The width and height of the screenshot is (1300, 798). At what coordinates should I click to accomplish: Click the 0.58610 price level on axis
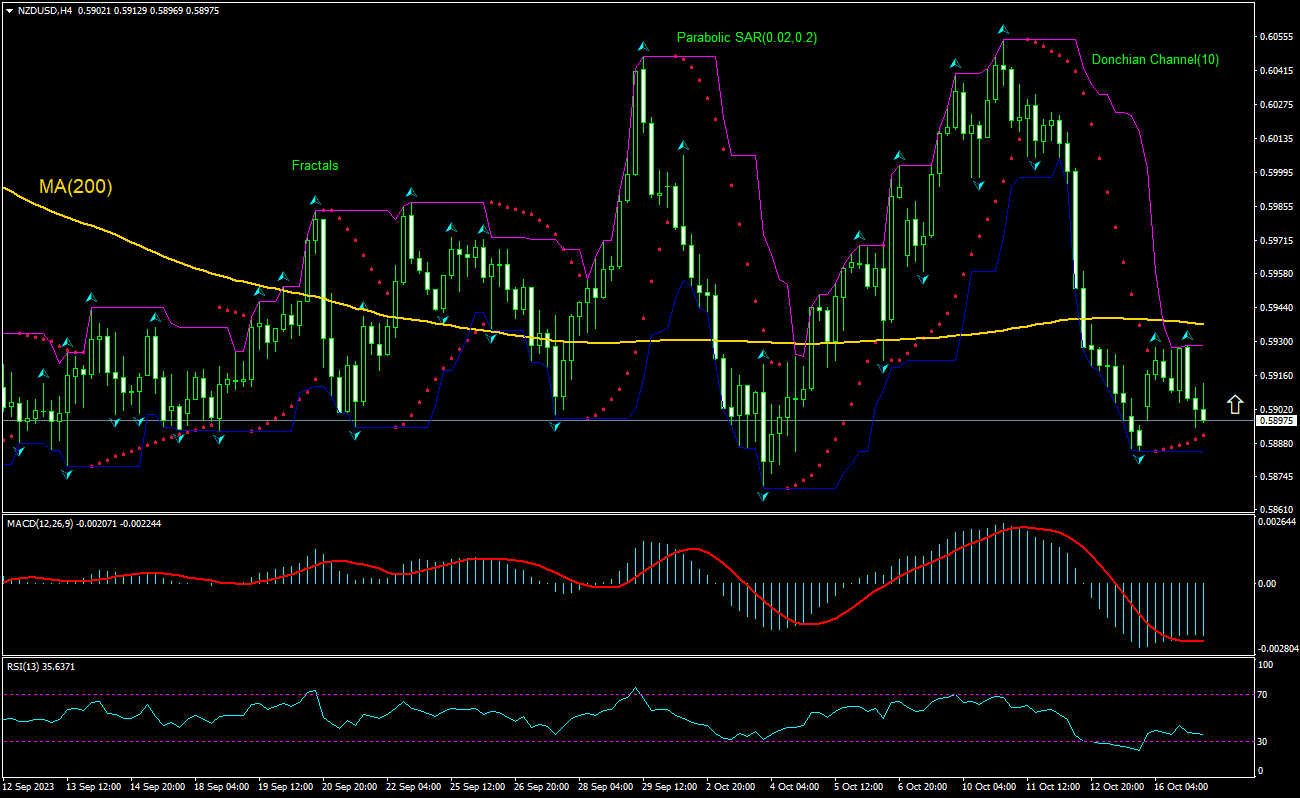click(x=1274, y=510)
